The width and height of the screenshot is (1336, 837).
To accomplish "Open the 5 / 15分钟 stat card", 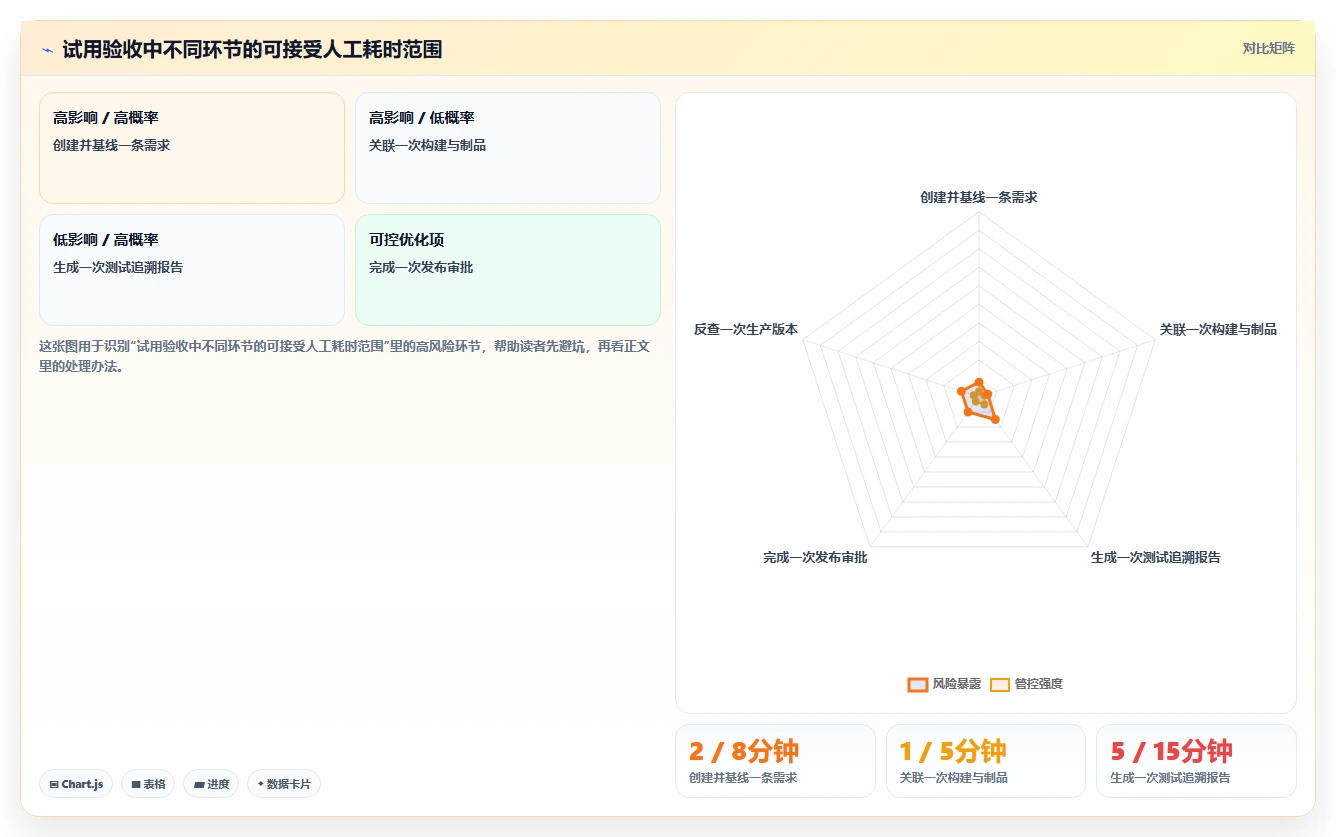I will (x=1196, y=761).
